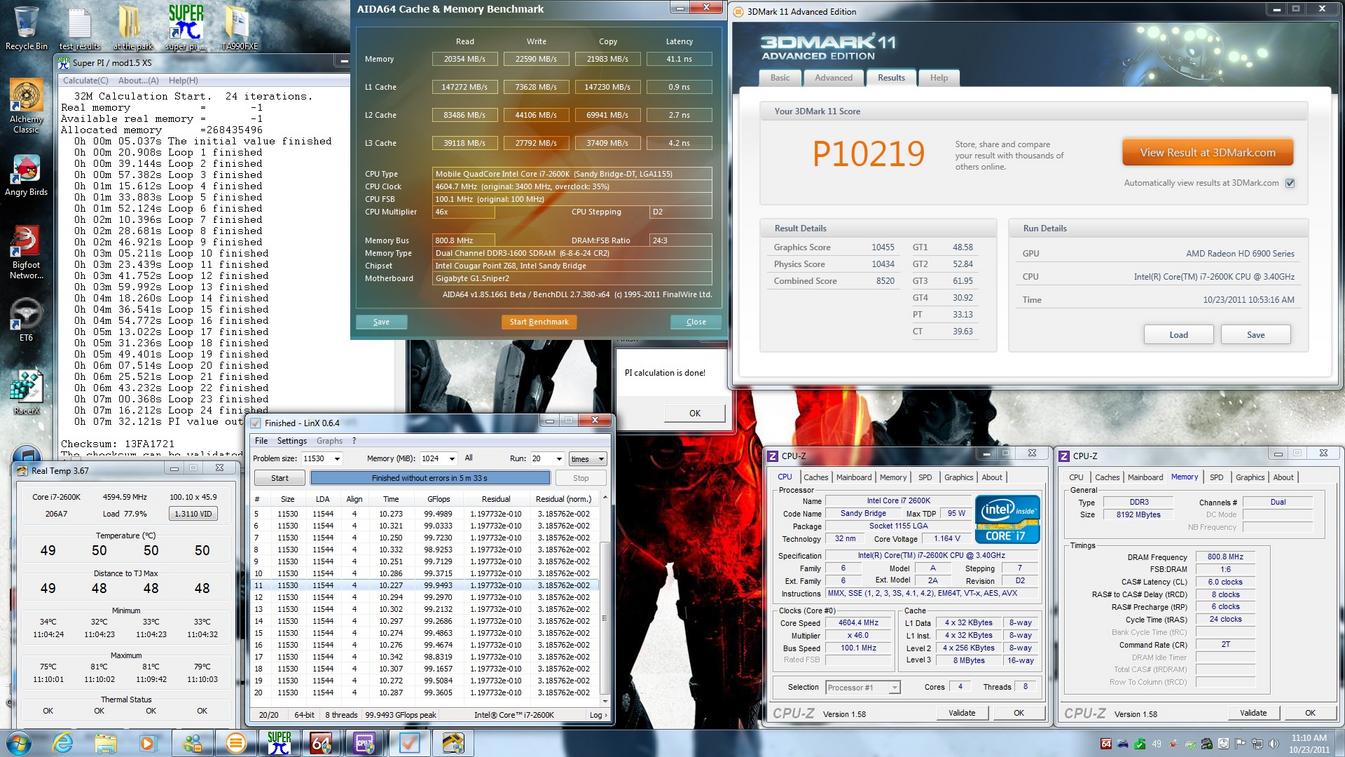Click the 3DMark Save button
This screenshot has height=757, width=1345.
pos(1255,335)
